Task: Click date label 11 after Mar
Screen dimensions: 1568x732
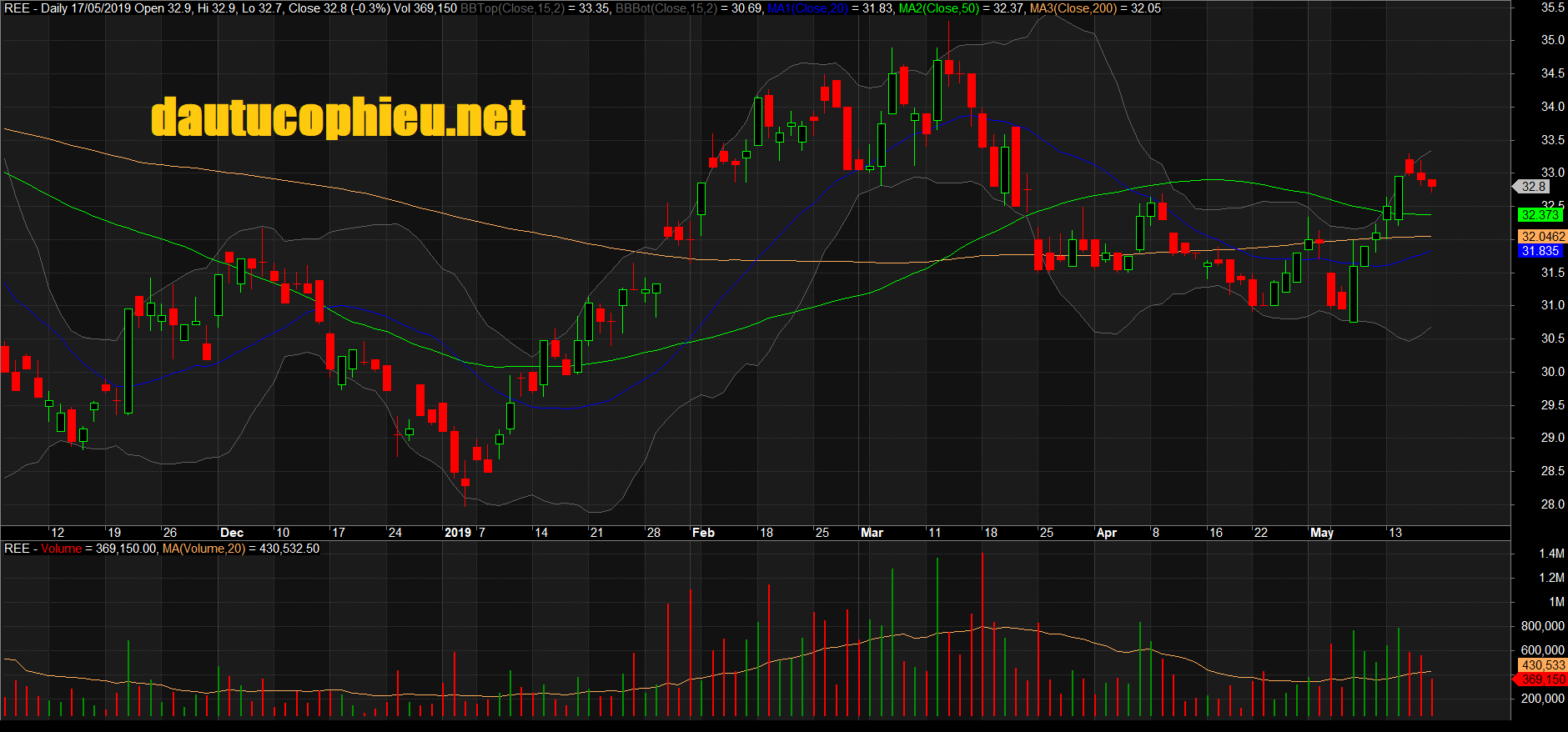Action: pos(934,533)
